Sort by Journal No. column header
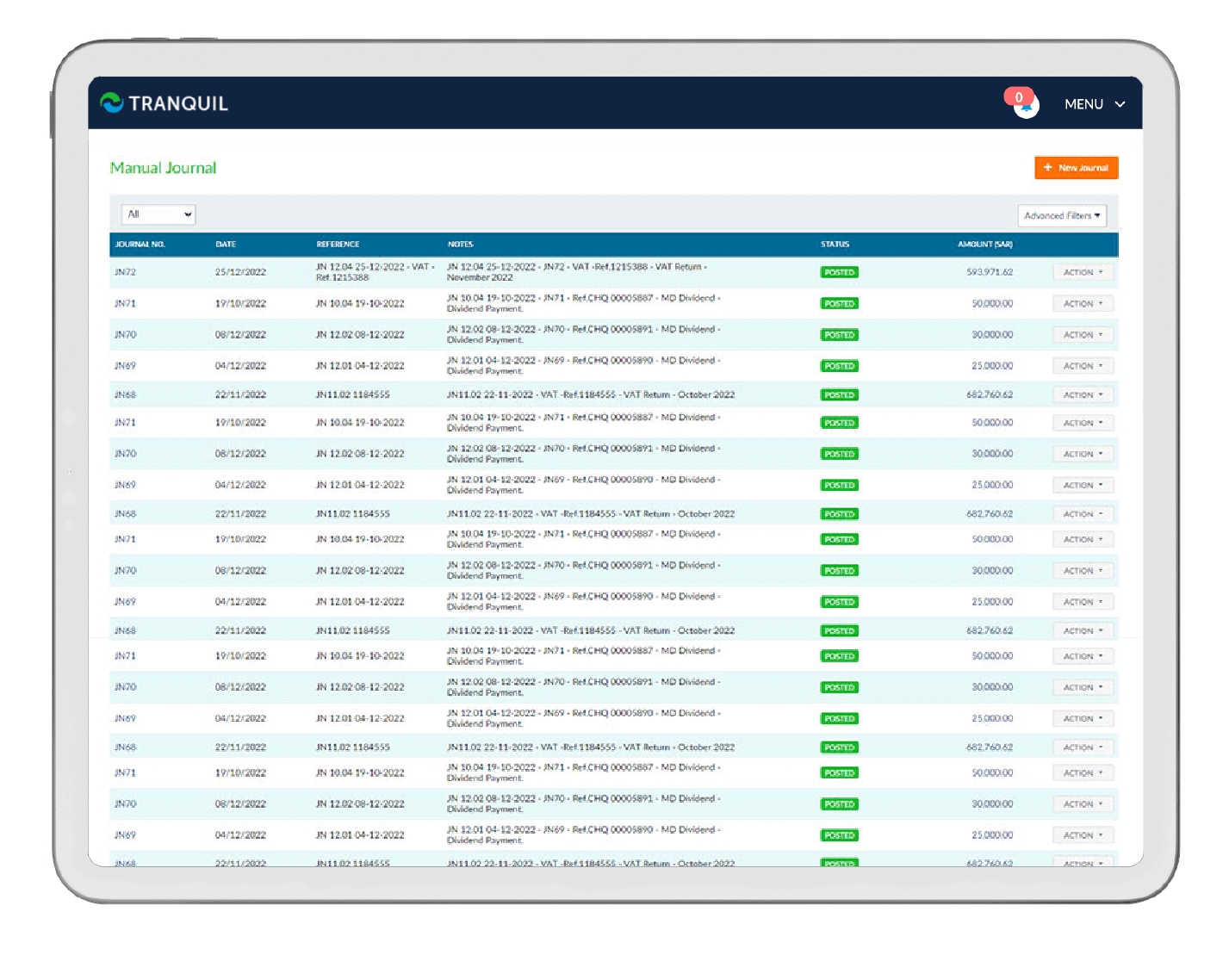Screen dimensions: 1229x980 [140, 245]
